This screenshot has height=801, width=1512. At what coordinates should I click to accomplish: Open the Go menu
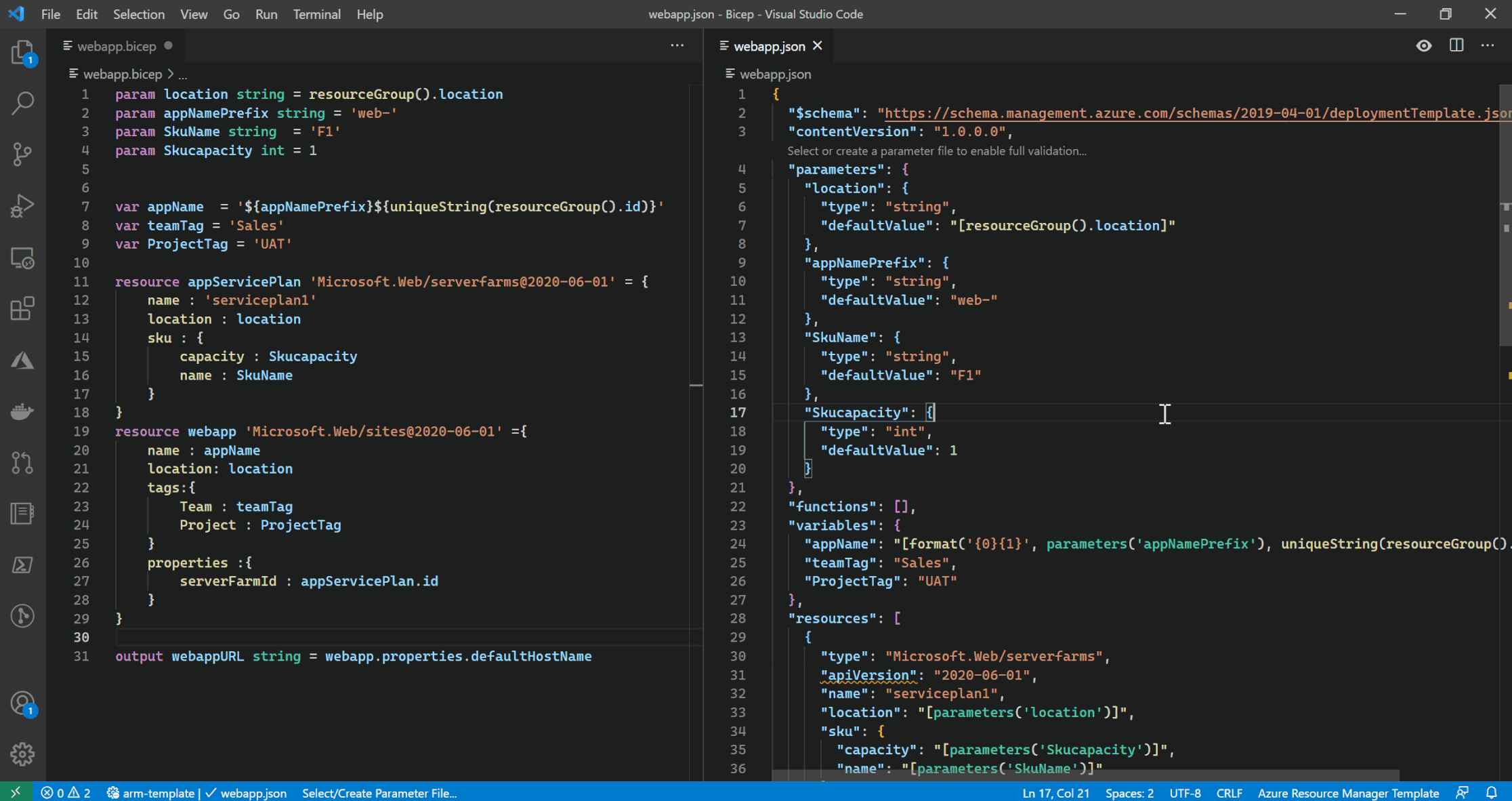coord(231,14)
